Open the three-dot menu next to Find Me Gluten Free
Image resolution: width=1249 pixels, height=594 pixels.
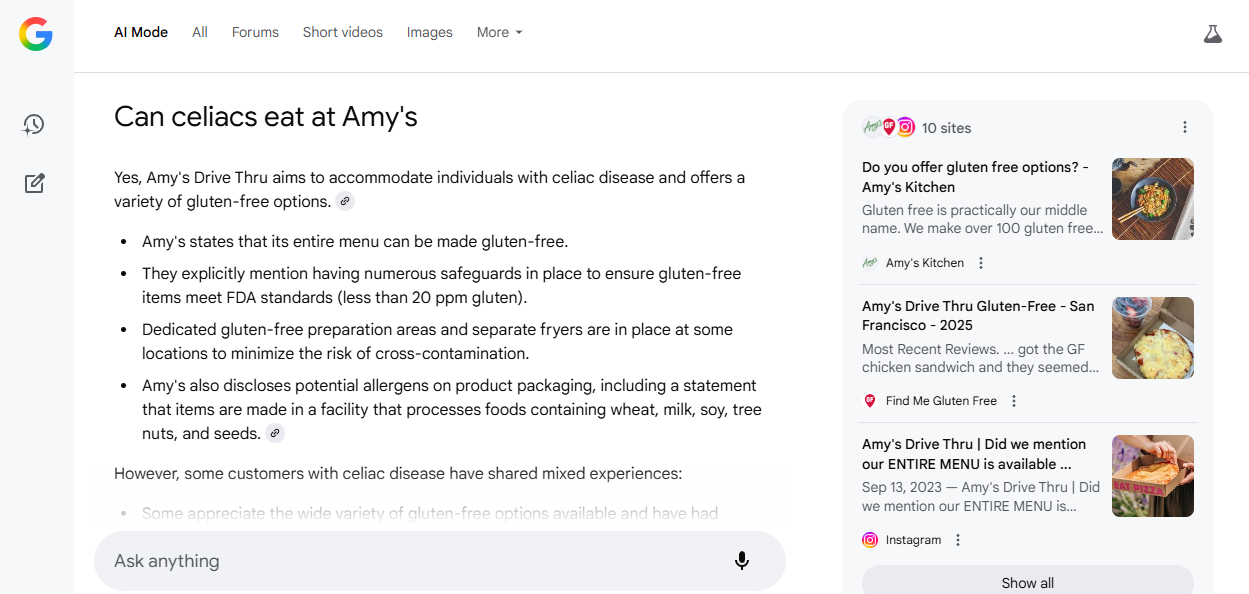coord(1014,401)
